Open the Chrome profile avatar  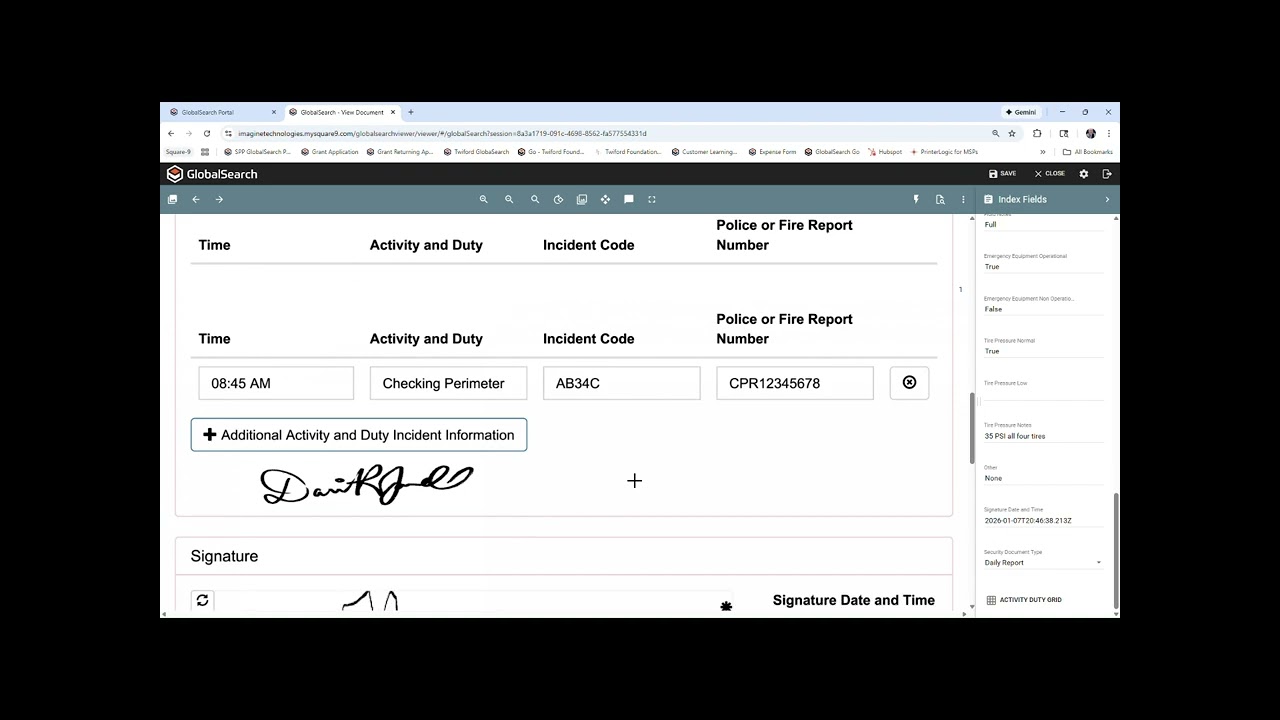point(1090,133)
